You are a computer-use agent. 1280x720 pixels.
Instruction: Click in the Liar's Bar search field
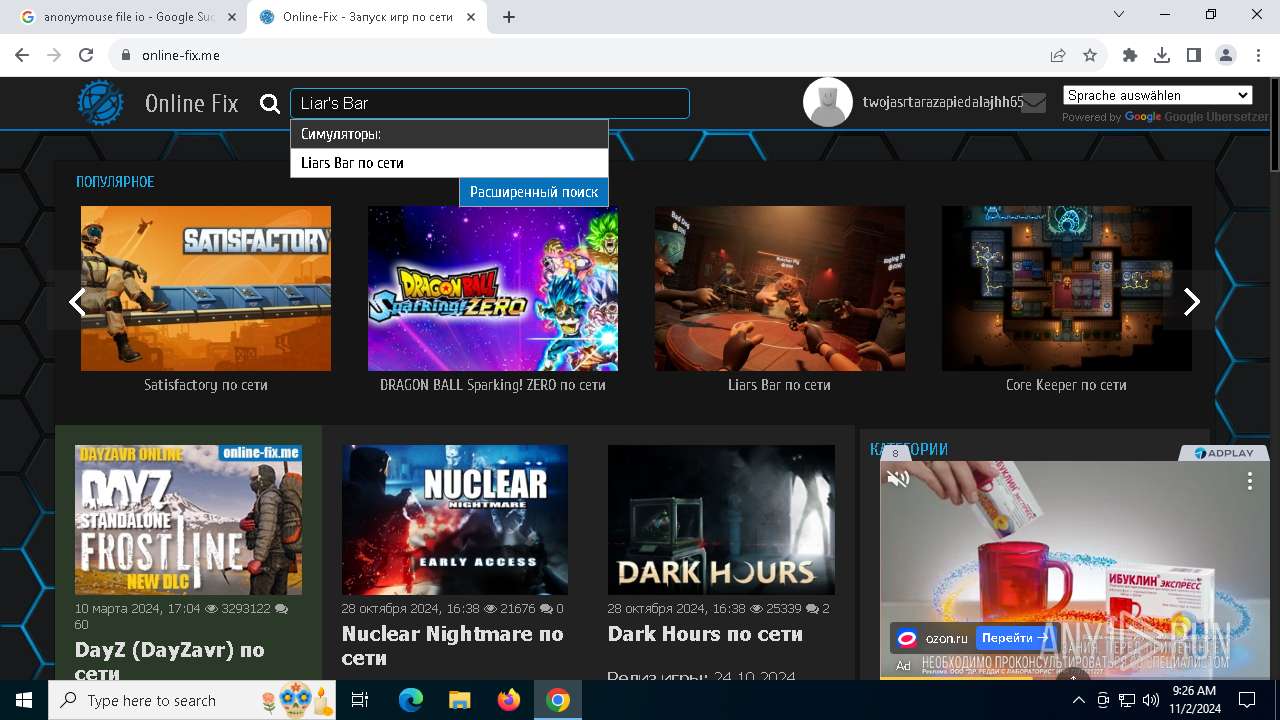click(x=490, y=104)
